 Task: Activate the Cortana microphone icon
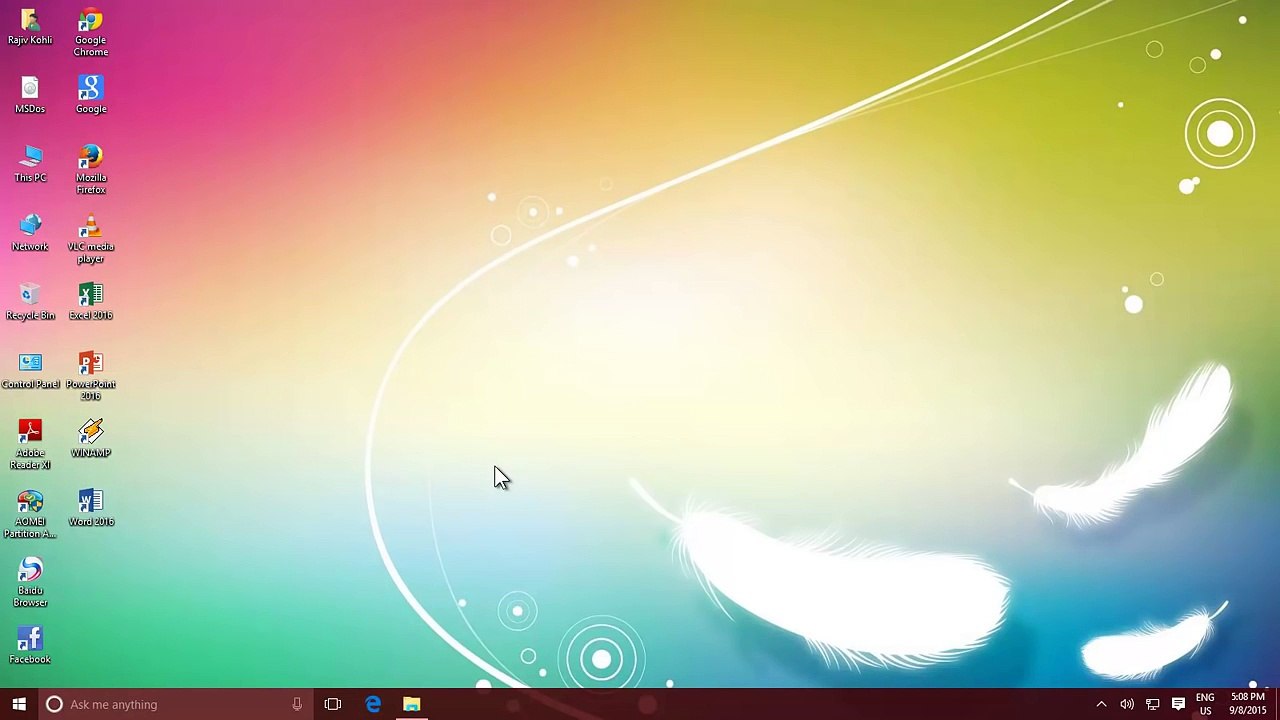297,704
